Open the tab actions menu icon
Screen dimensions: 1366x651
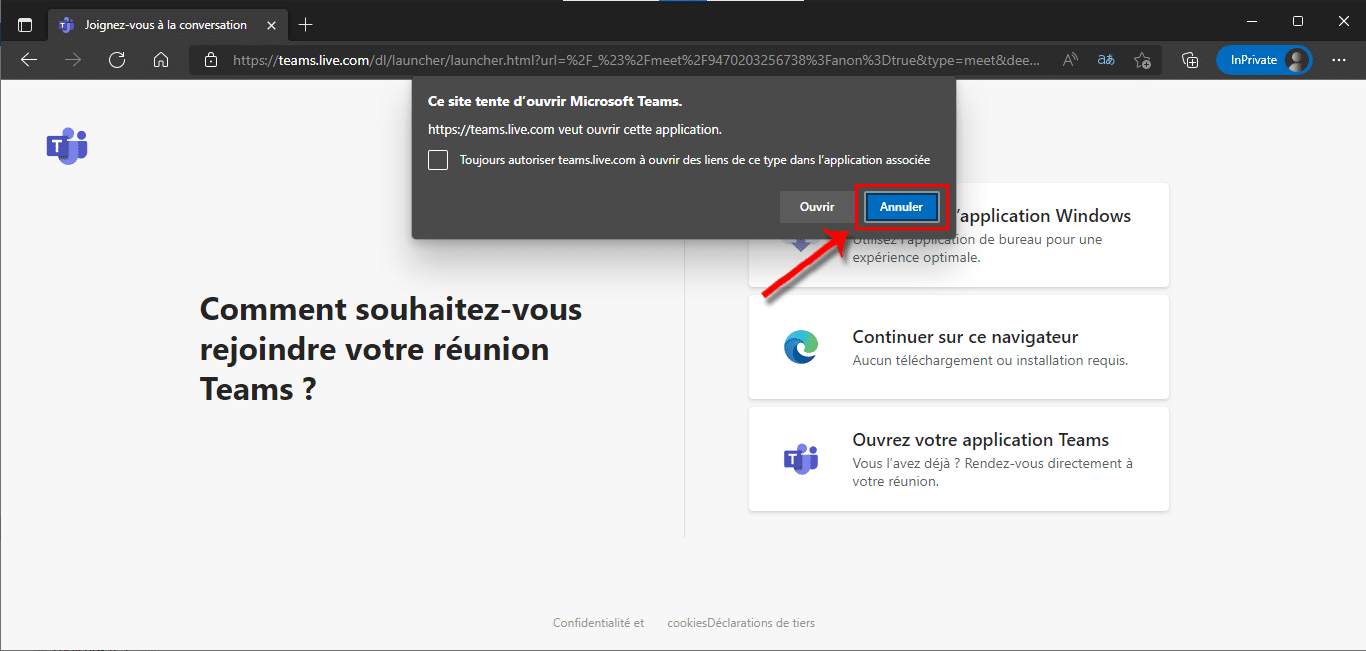point(25,25)
